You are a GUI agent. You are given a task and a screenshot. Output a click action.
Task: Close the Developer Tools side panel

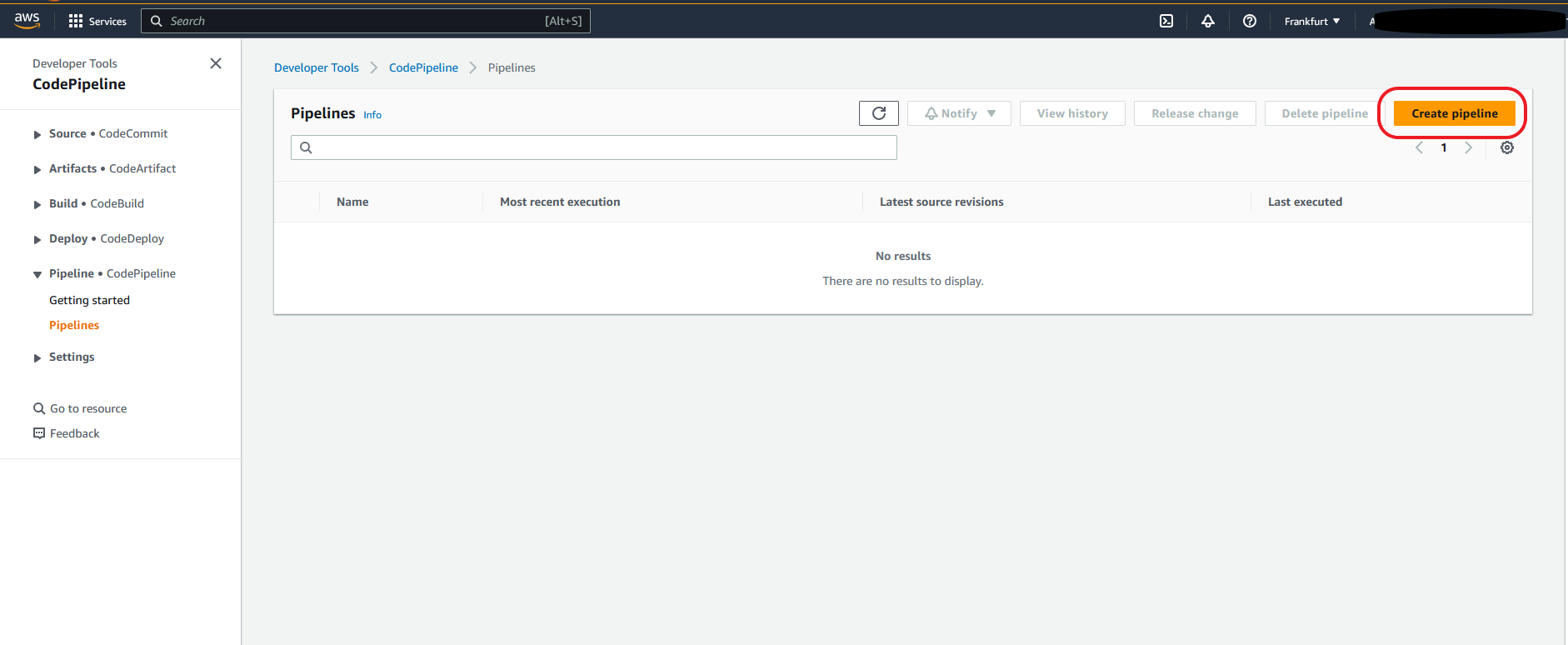(x=216, y=63)
